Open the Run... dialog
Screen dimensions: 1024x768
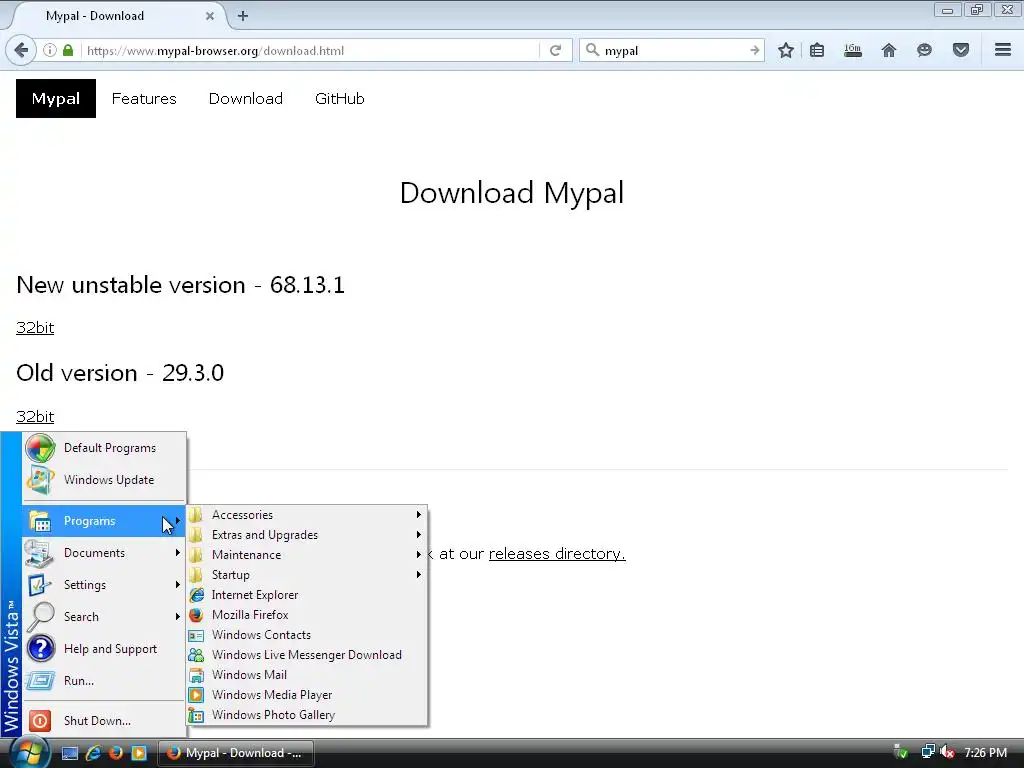pyautogui.click(x=104, y=681)
